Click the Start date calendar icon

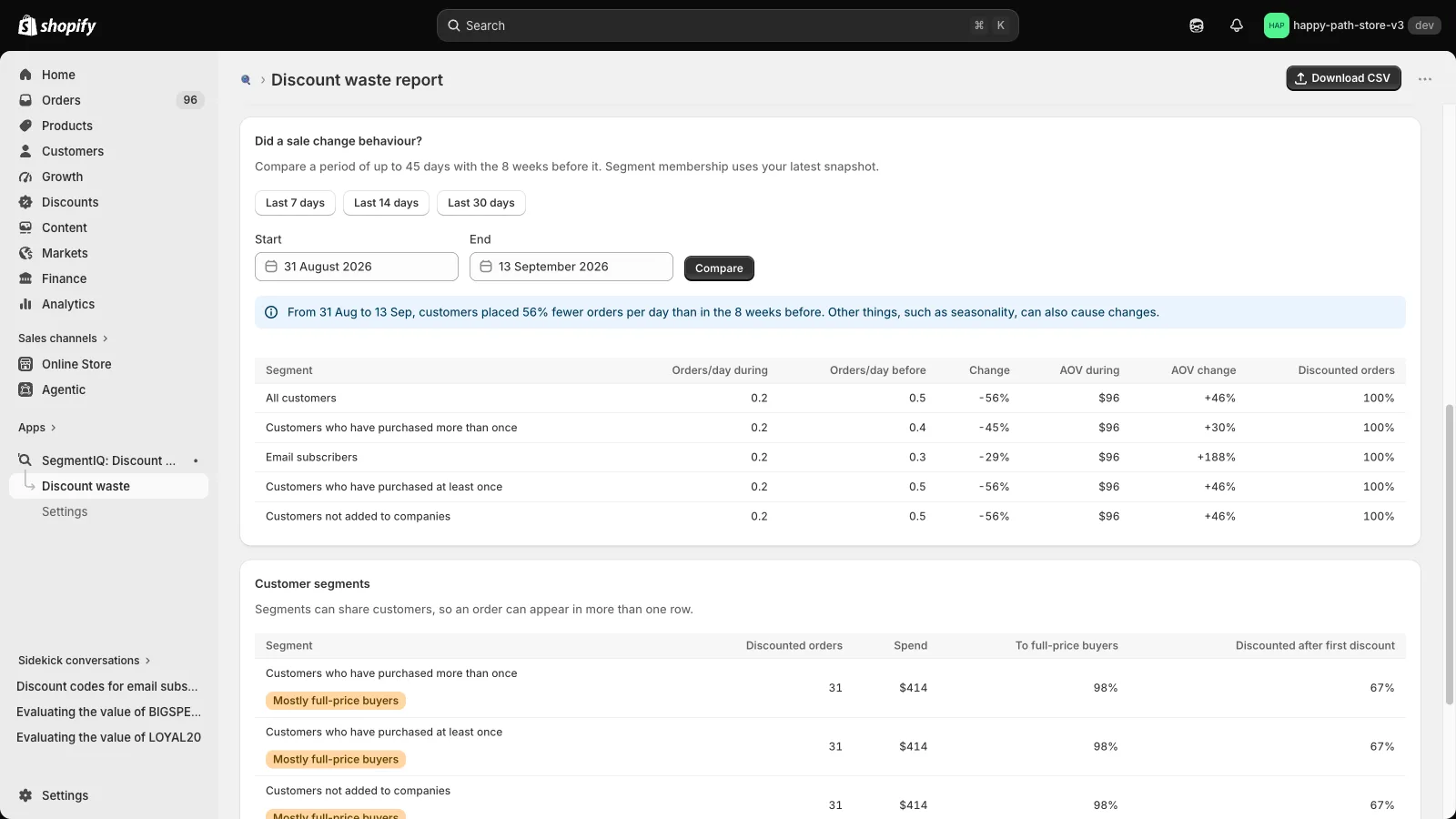[271, 267]
